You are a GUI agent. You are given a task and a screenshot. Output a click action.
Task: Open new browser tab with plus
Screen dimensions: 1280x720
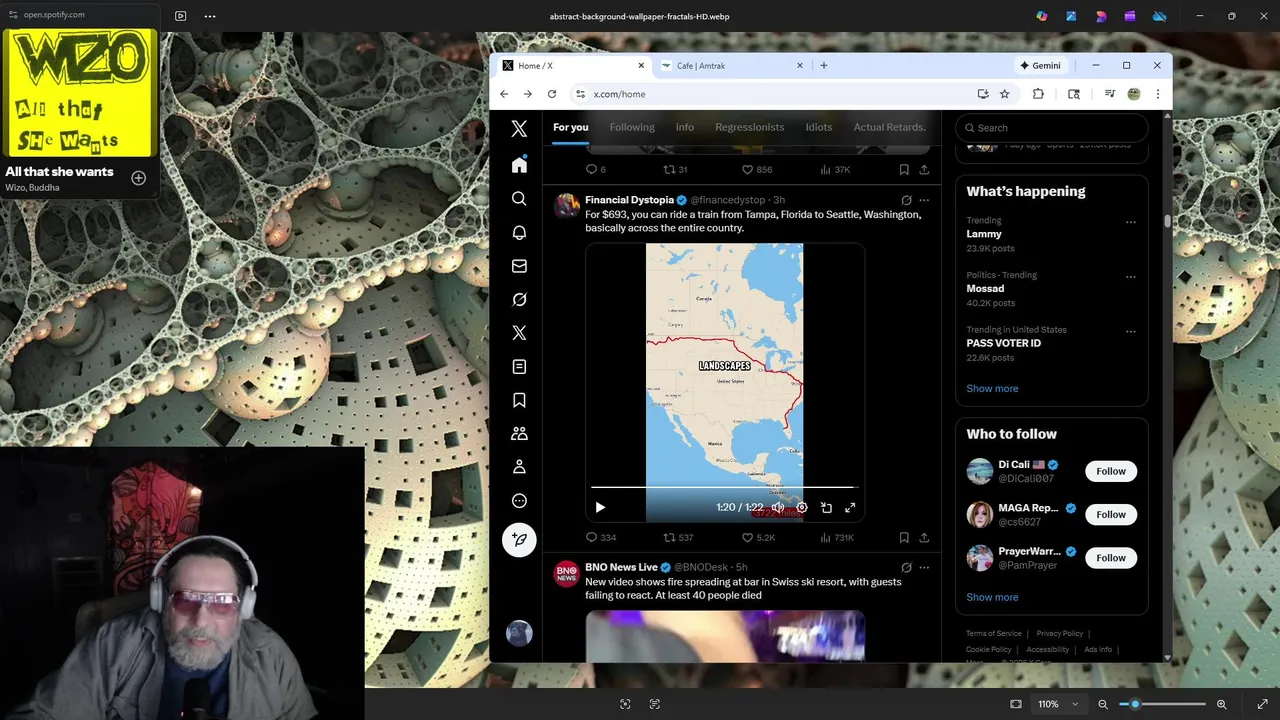[824, 66]
